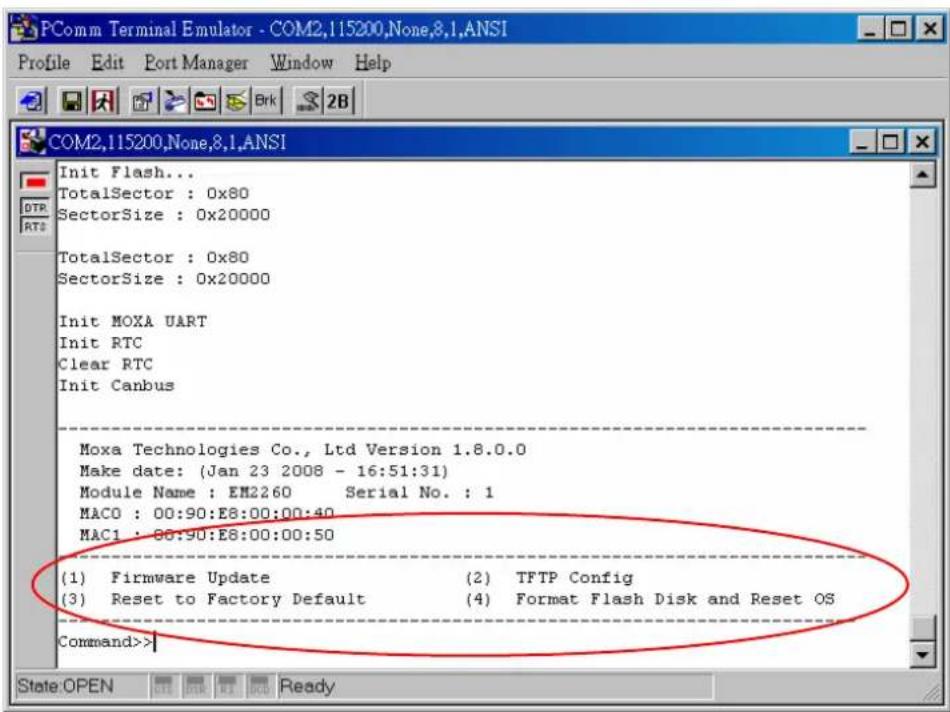The width and height of the screenshot is (950, 712).
Task: Click '(4) Format Flash Disk and Reset OS'
Action: (x=650, y=599)
